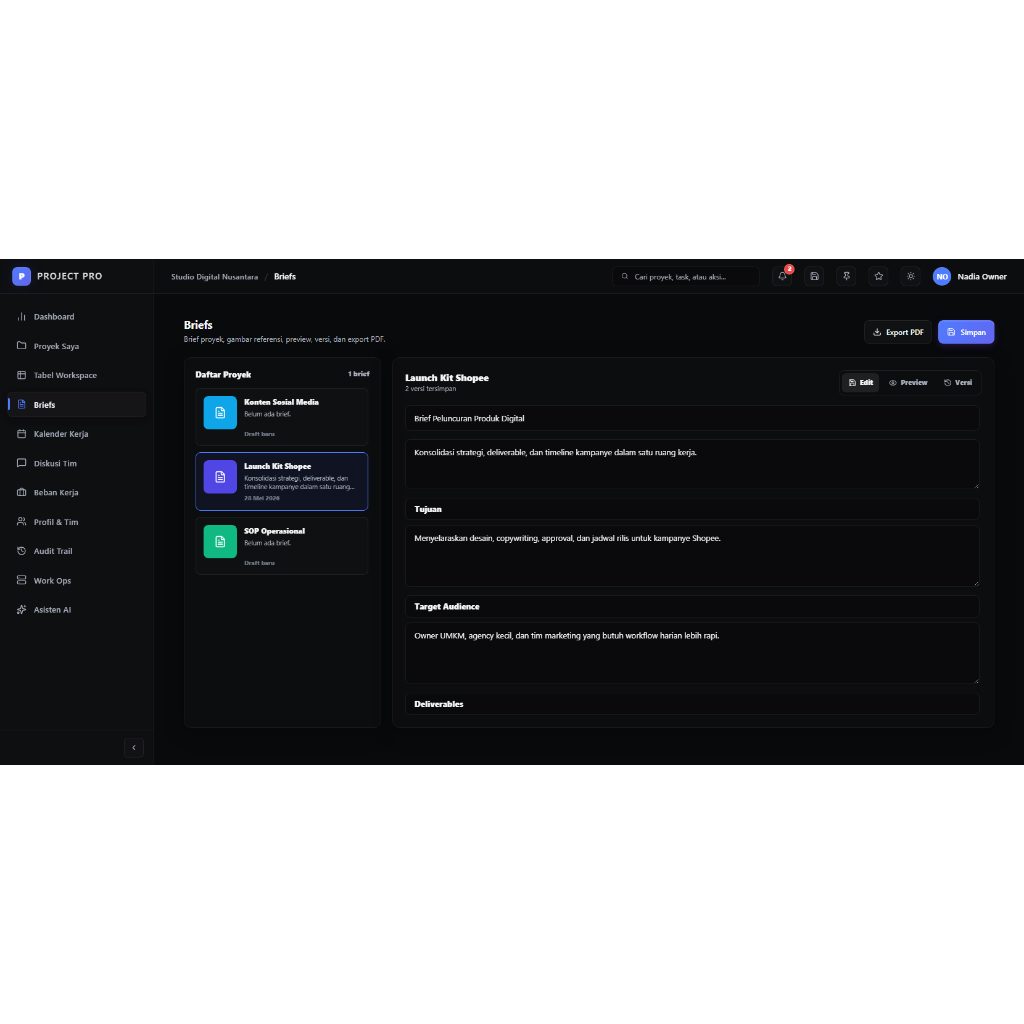Click the Proyek Saya folder icon
This screenshot has height=1024, width=1024.
(22, 345)
